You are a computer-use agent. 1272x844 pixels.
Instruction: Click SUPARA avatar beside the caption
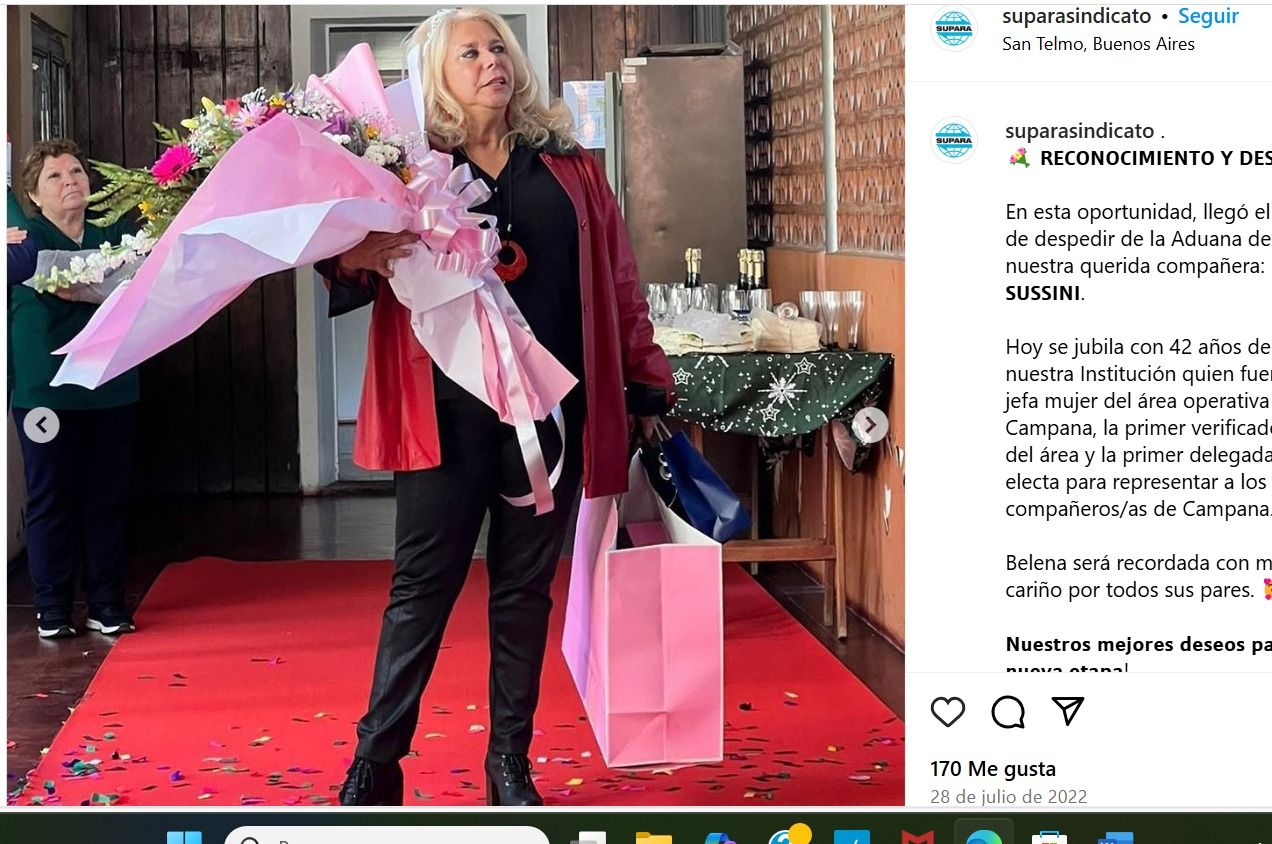pos(954,140)
